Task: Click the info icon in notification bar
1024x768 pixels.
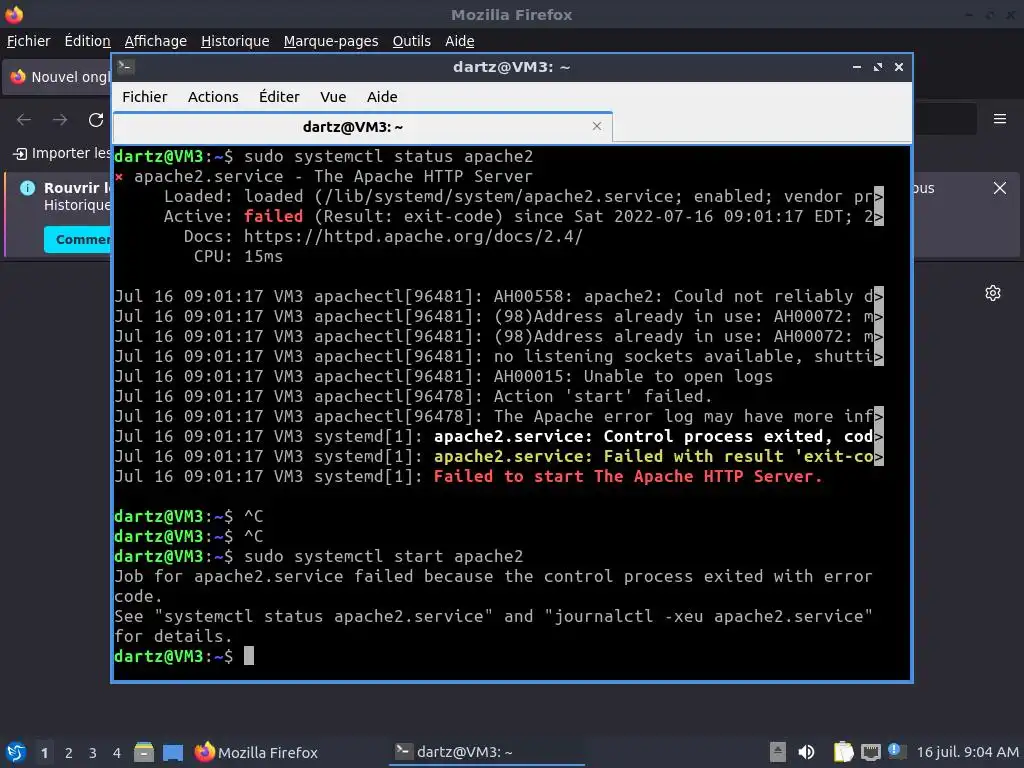Action: tap(27, 188)
